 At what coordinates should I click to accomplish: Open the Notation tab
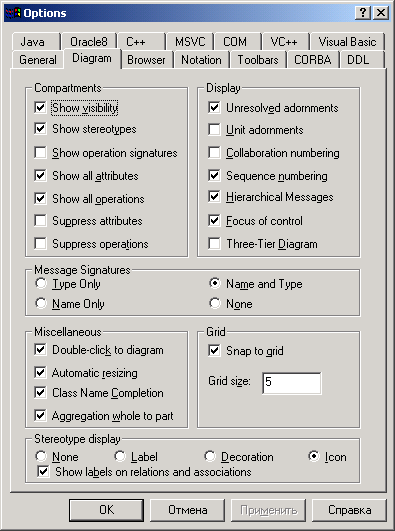pyautogui.click(x=201, y=60)
